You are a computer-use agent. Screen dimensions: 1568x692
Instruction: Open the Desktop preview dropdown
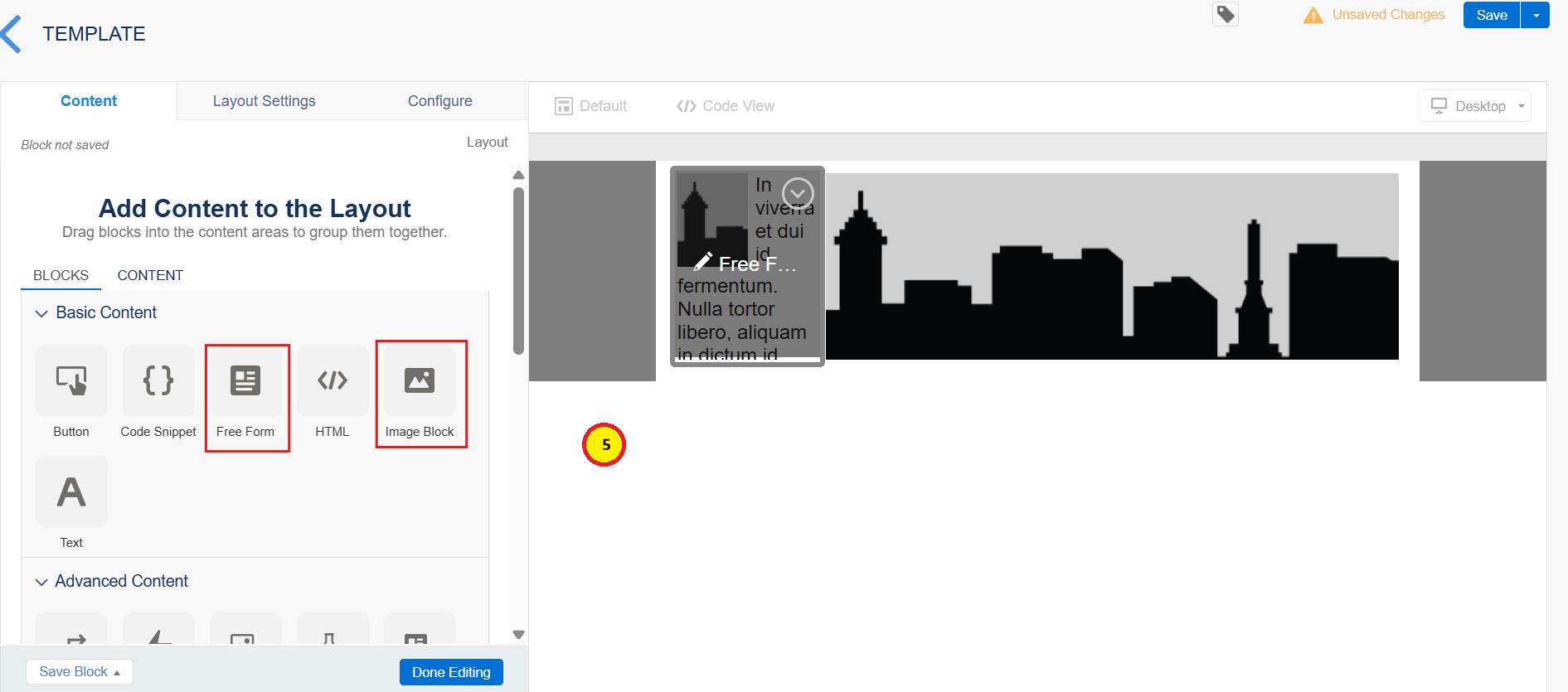(1475, 106)
